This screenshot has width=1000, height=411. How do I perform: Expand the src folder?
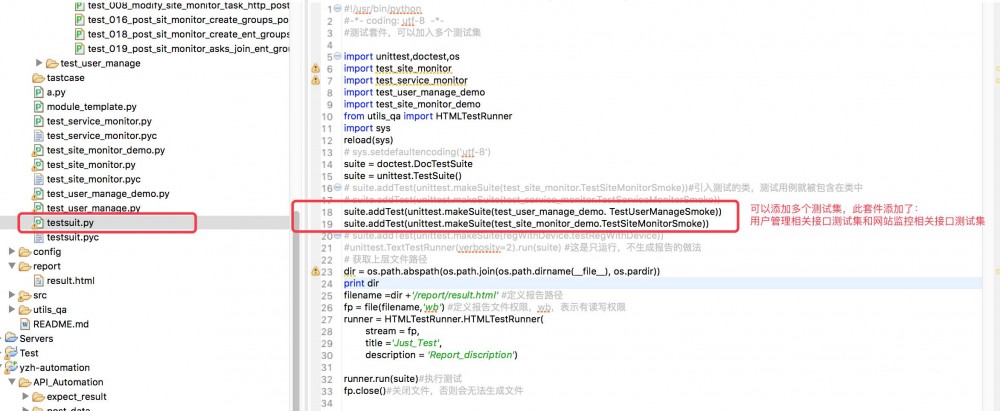click(11, 295)
